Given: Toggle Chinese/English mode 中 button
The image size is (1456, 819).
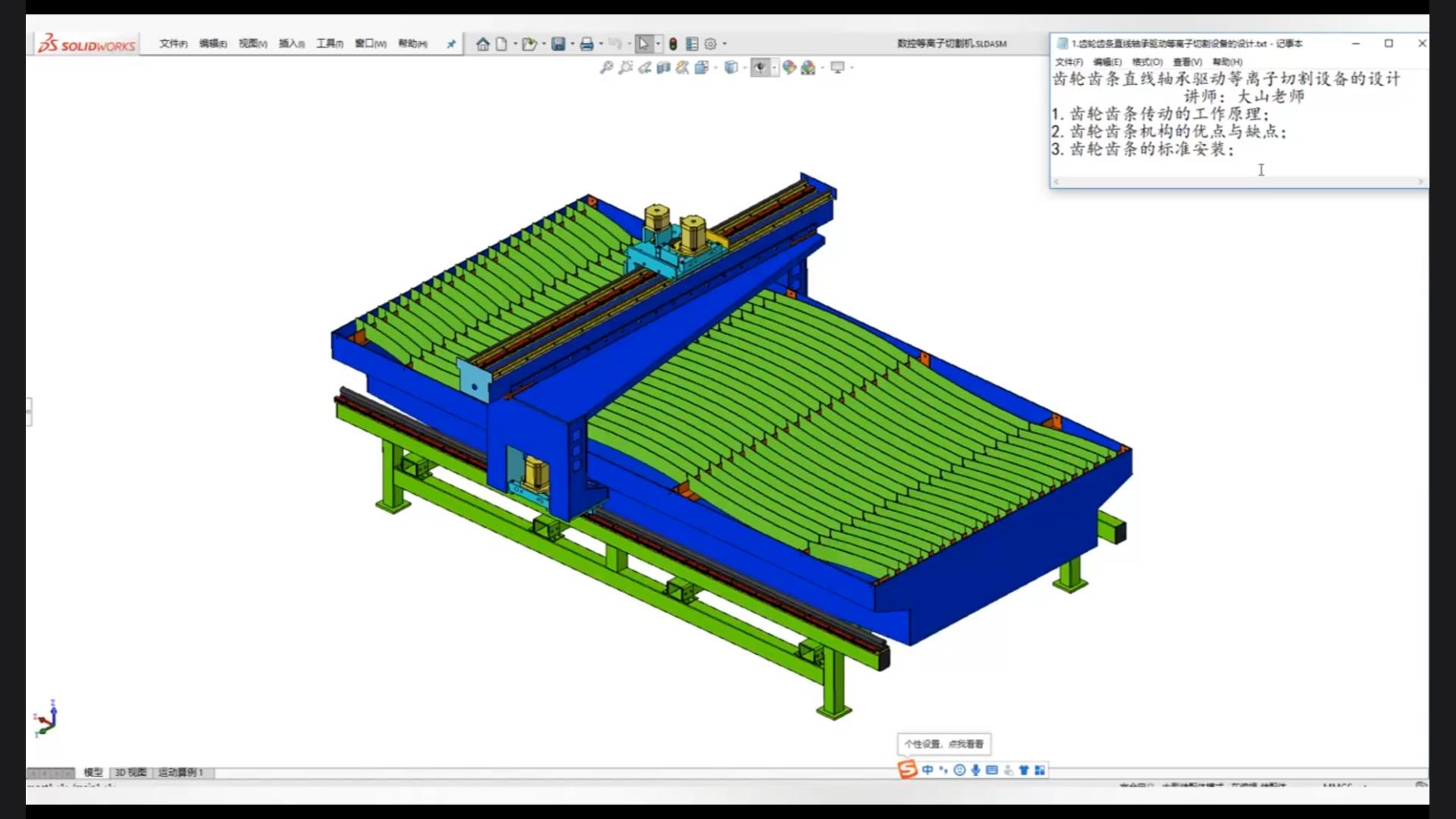Looking at the screenshot, I should coord(927,770).
